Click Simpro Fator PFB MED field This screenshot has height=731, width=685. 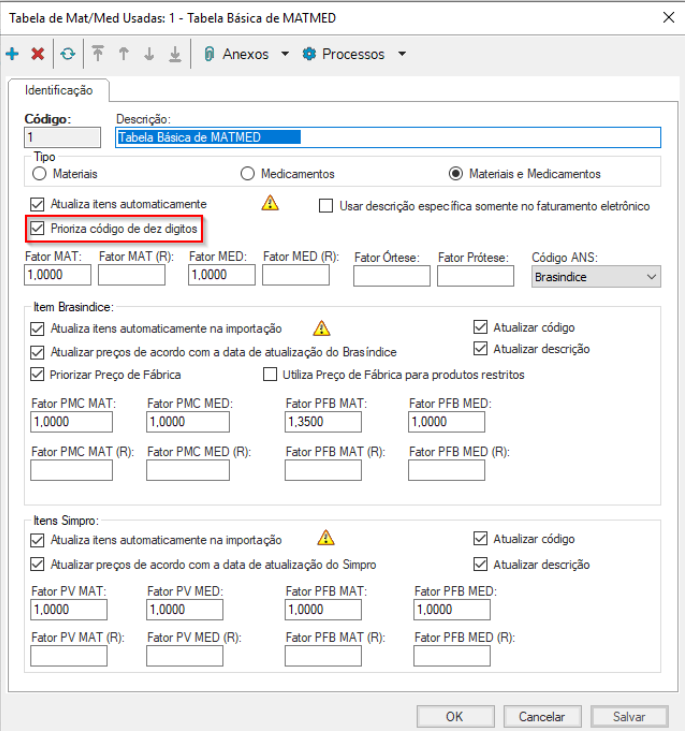pos(452,609)
